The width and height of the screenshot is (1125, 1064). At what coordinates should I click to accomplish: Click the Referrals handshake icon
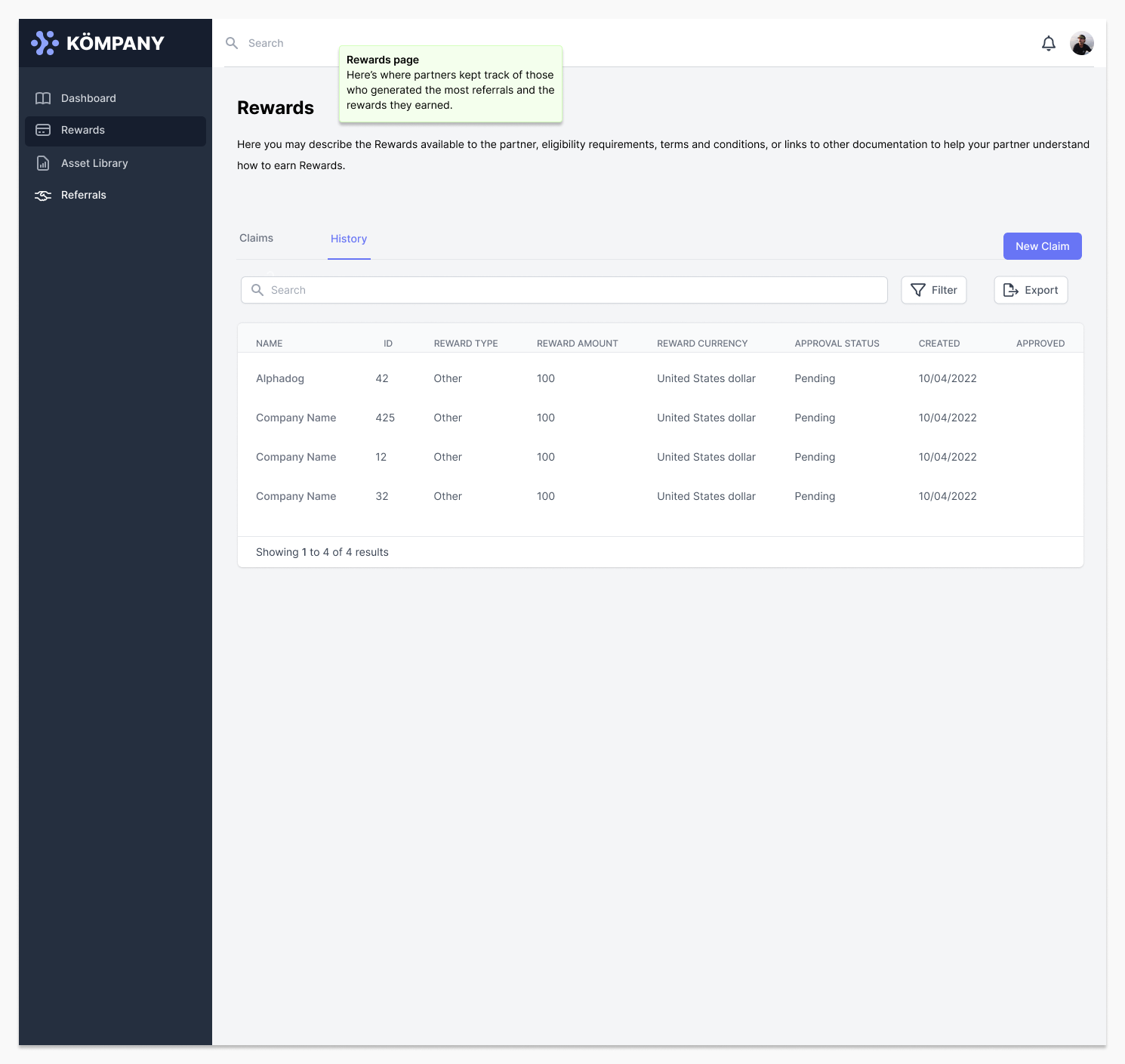coord(43,196)
